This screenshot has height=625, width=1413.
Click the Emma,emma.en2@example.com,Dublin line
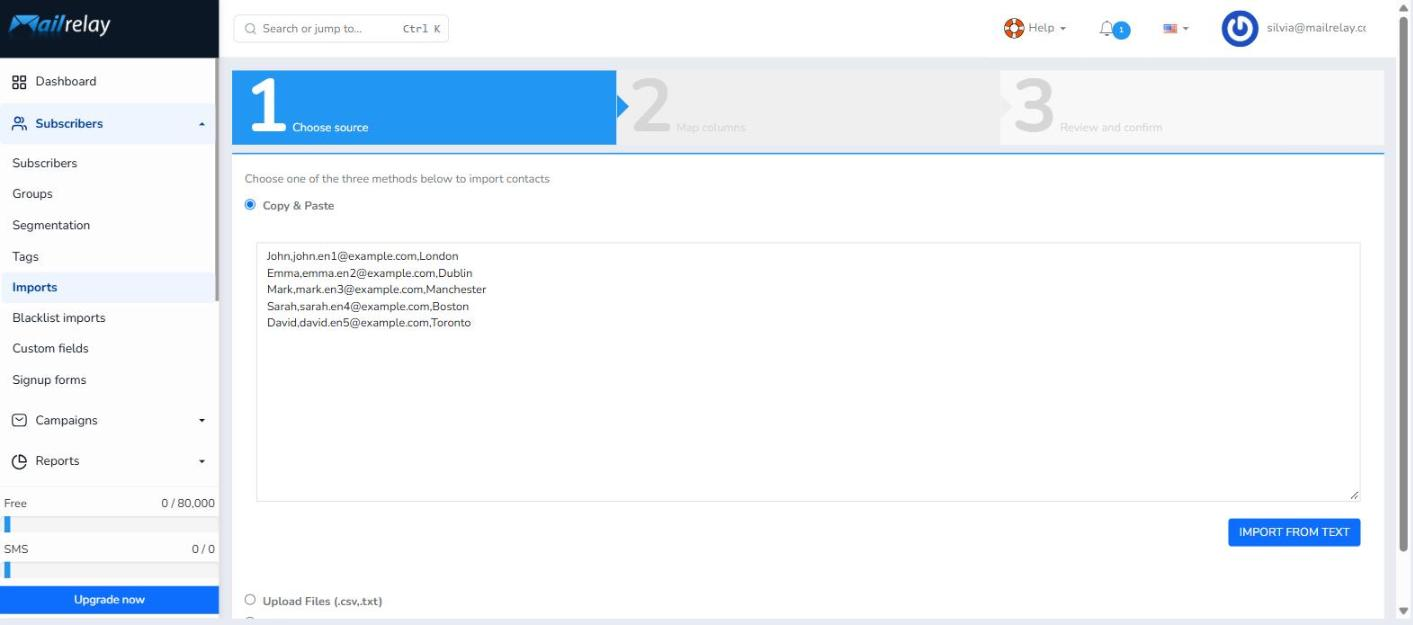tap(369, 273)
